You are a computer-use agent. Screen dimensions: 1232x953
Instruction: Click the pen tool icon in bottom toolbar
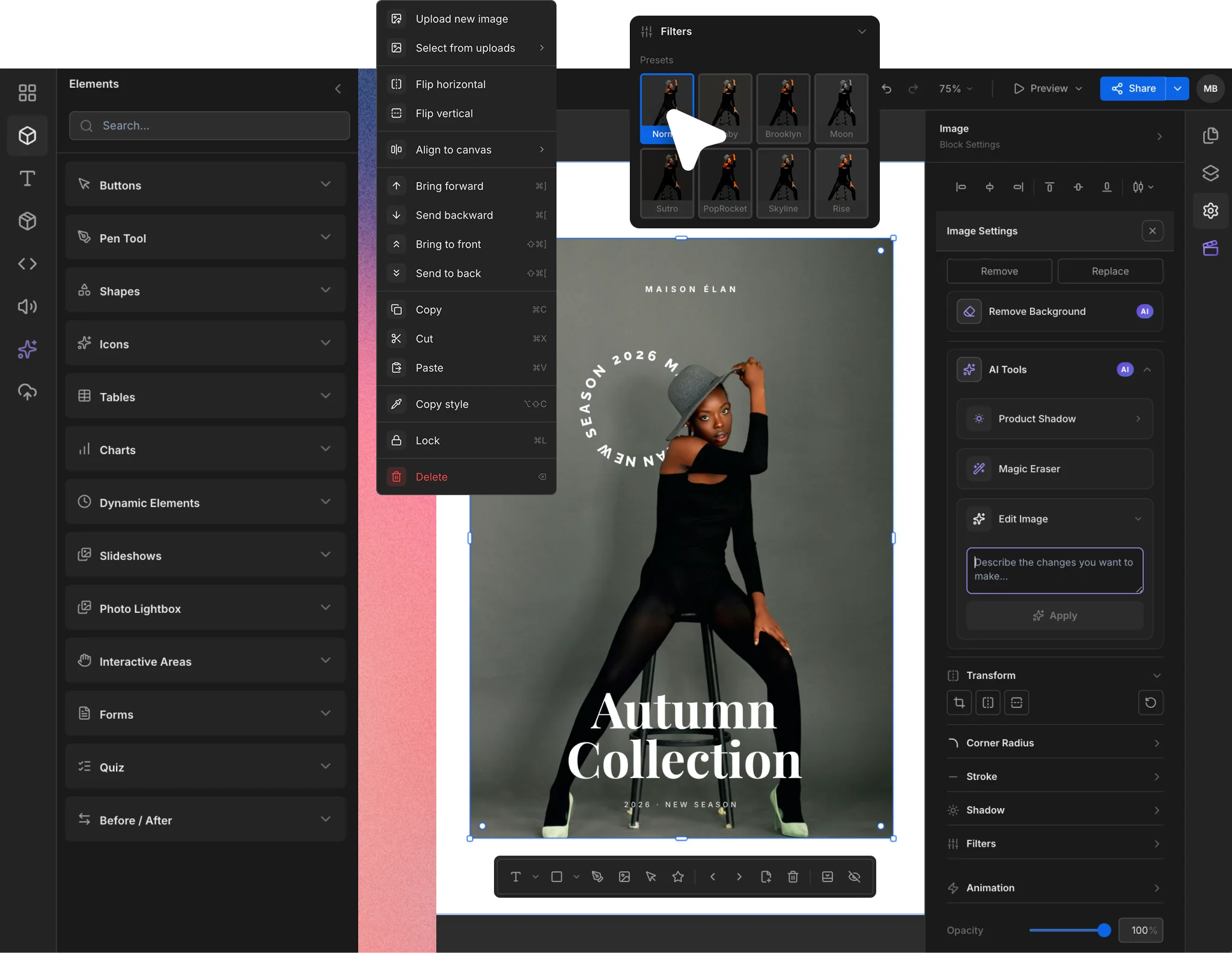597,877
